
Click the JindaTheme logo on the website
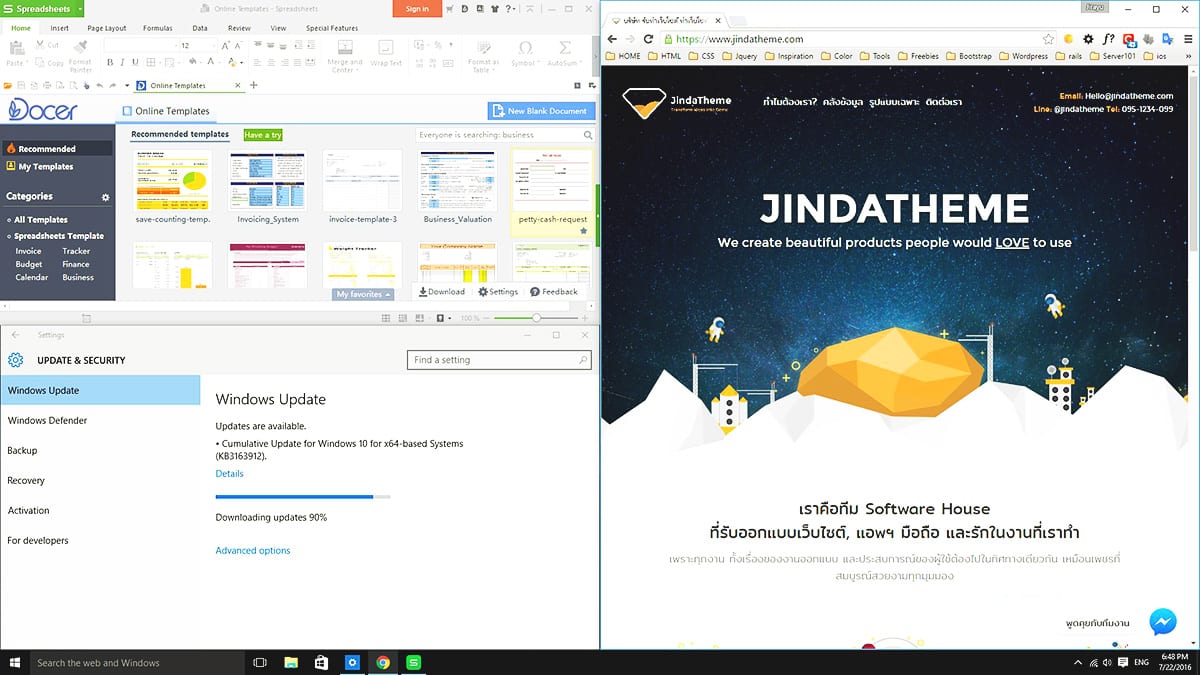pyautogui.click(x=676, y=103)
